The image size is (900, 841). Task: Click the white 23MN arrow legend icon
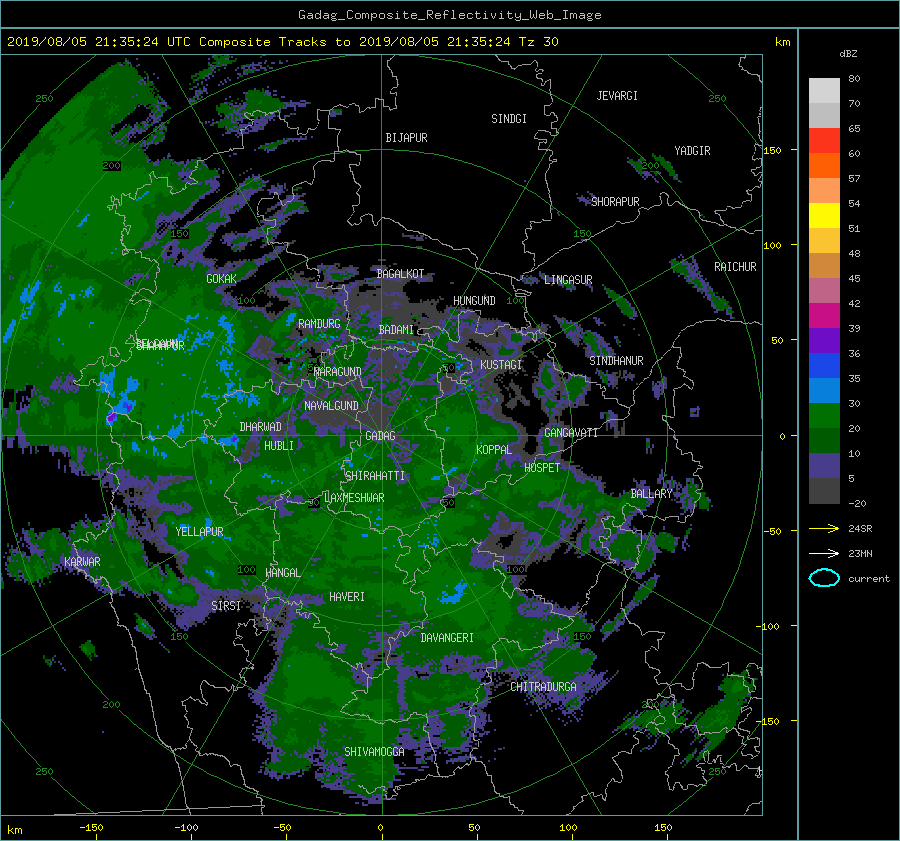click(x=824, y=553)
